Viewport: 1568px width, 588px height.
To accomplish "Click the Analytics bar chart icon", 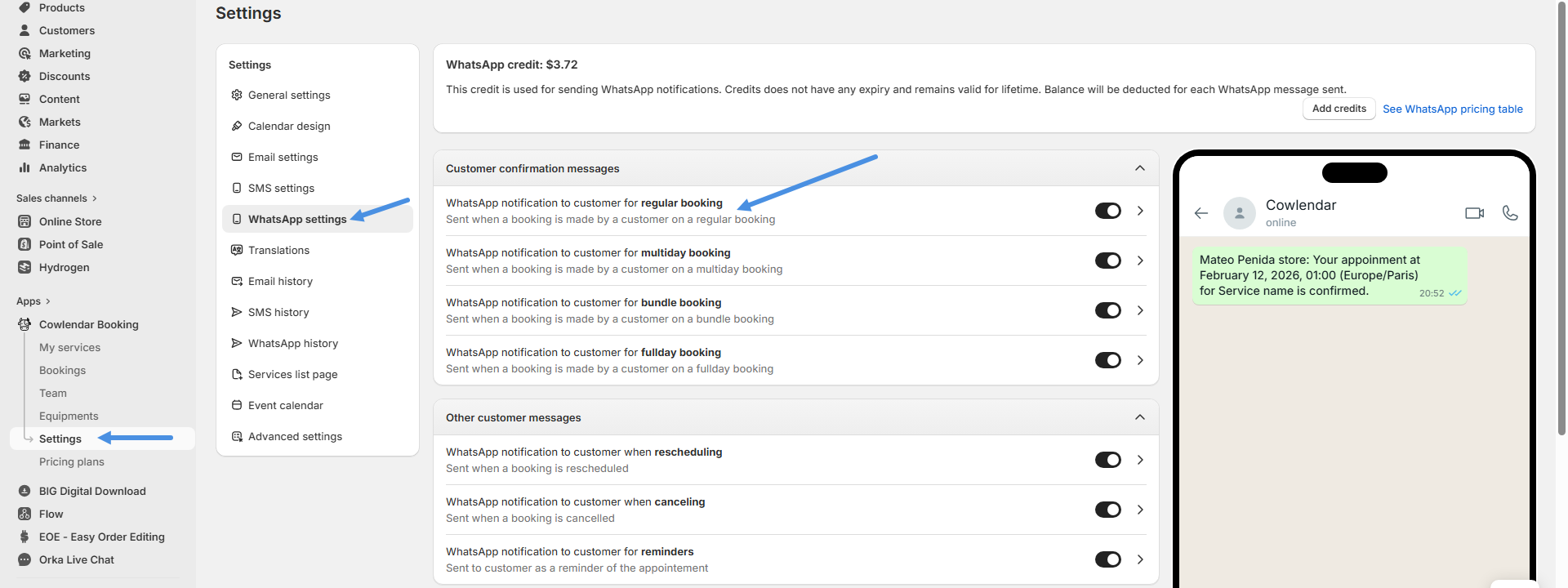I will 24,167.
